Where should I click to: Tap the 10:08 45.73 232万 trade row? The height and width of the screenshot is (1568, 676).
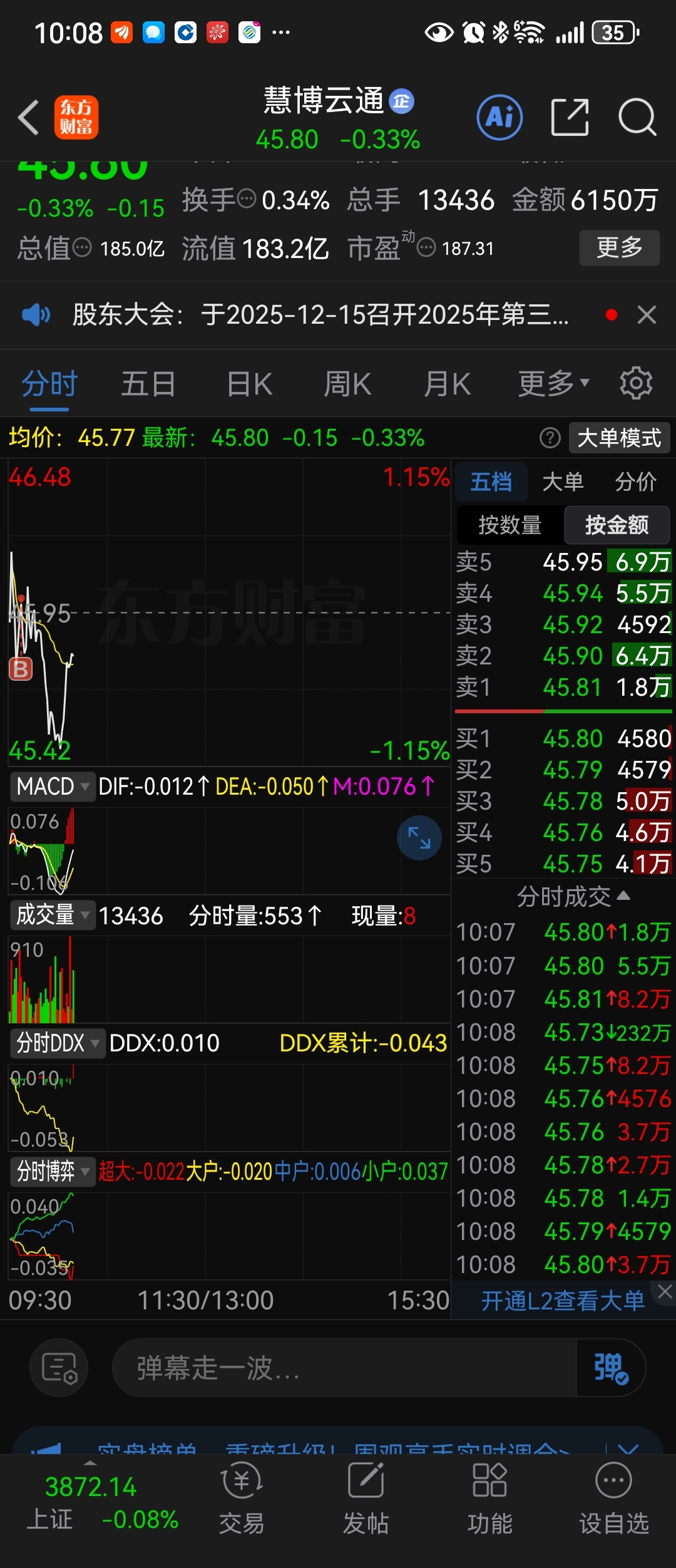(564, 1032)
